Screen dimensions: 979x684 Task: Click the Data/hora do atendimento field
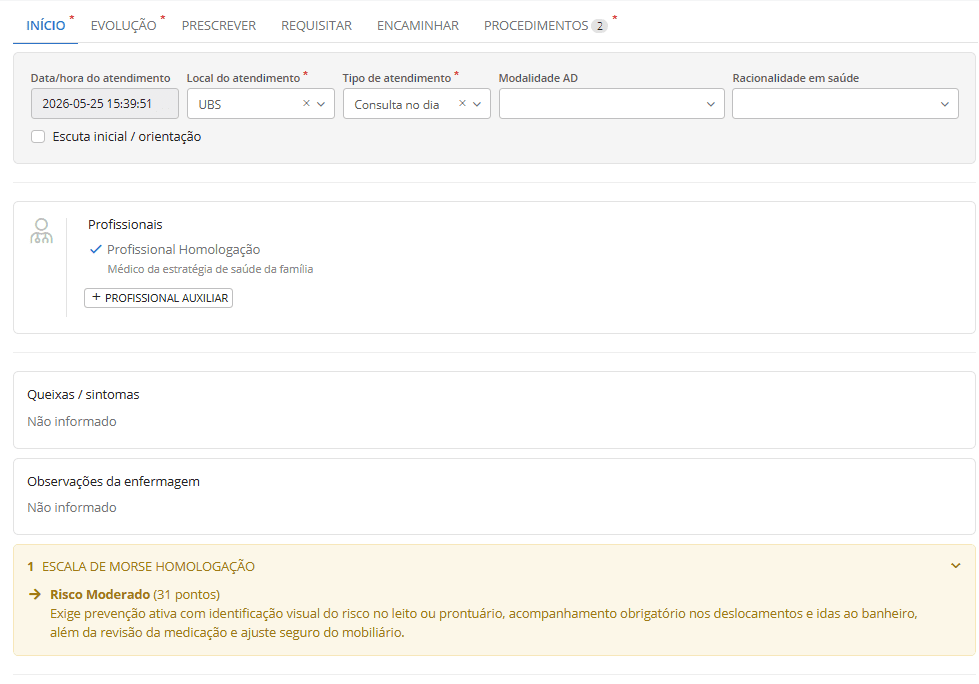(x=104, y=104)
